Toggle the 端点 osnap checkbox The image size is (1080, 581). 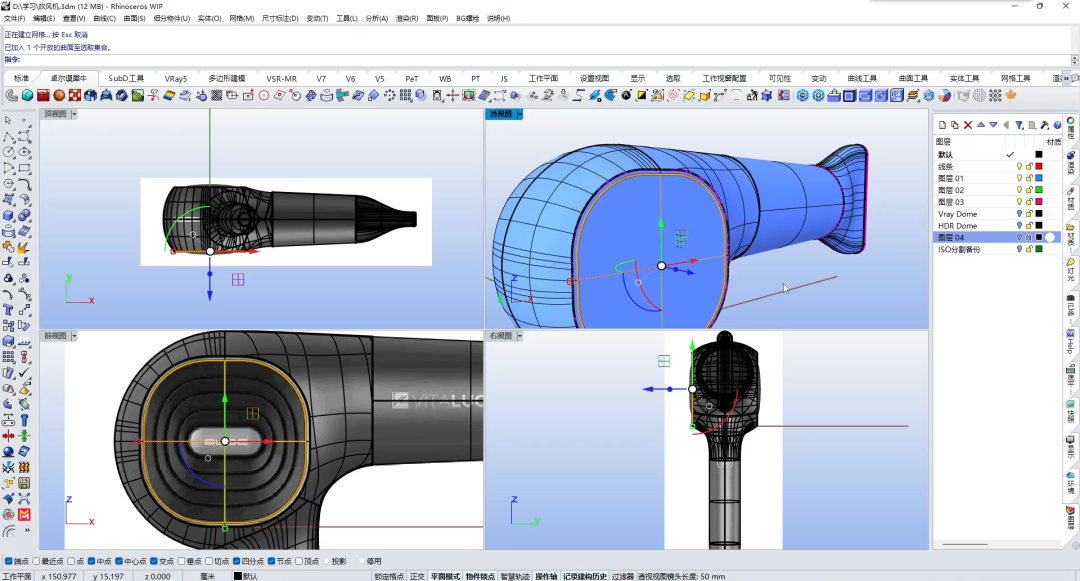tap(8, 561)
